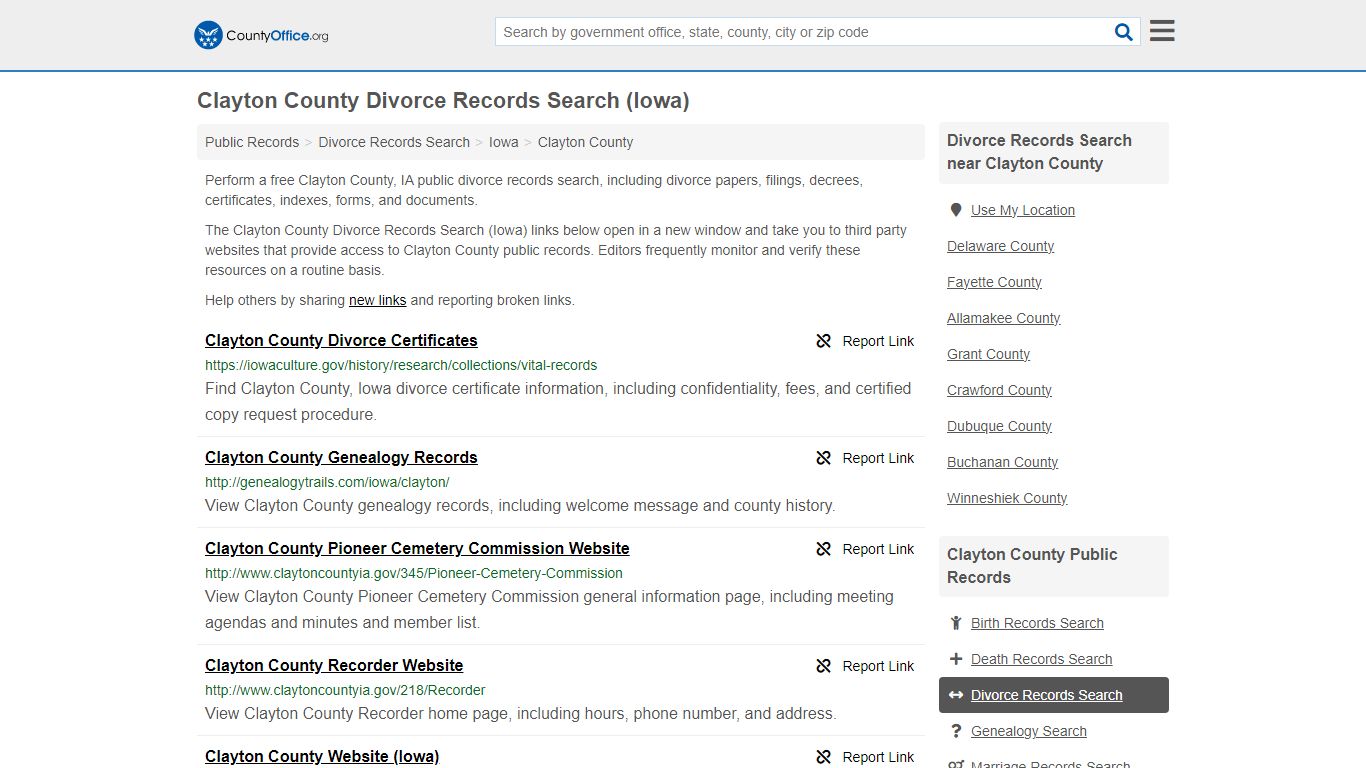Viewport: 1366px width, 768px height.
Task: Open the Iowa breadcrumb
Action: pos(504,142)
